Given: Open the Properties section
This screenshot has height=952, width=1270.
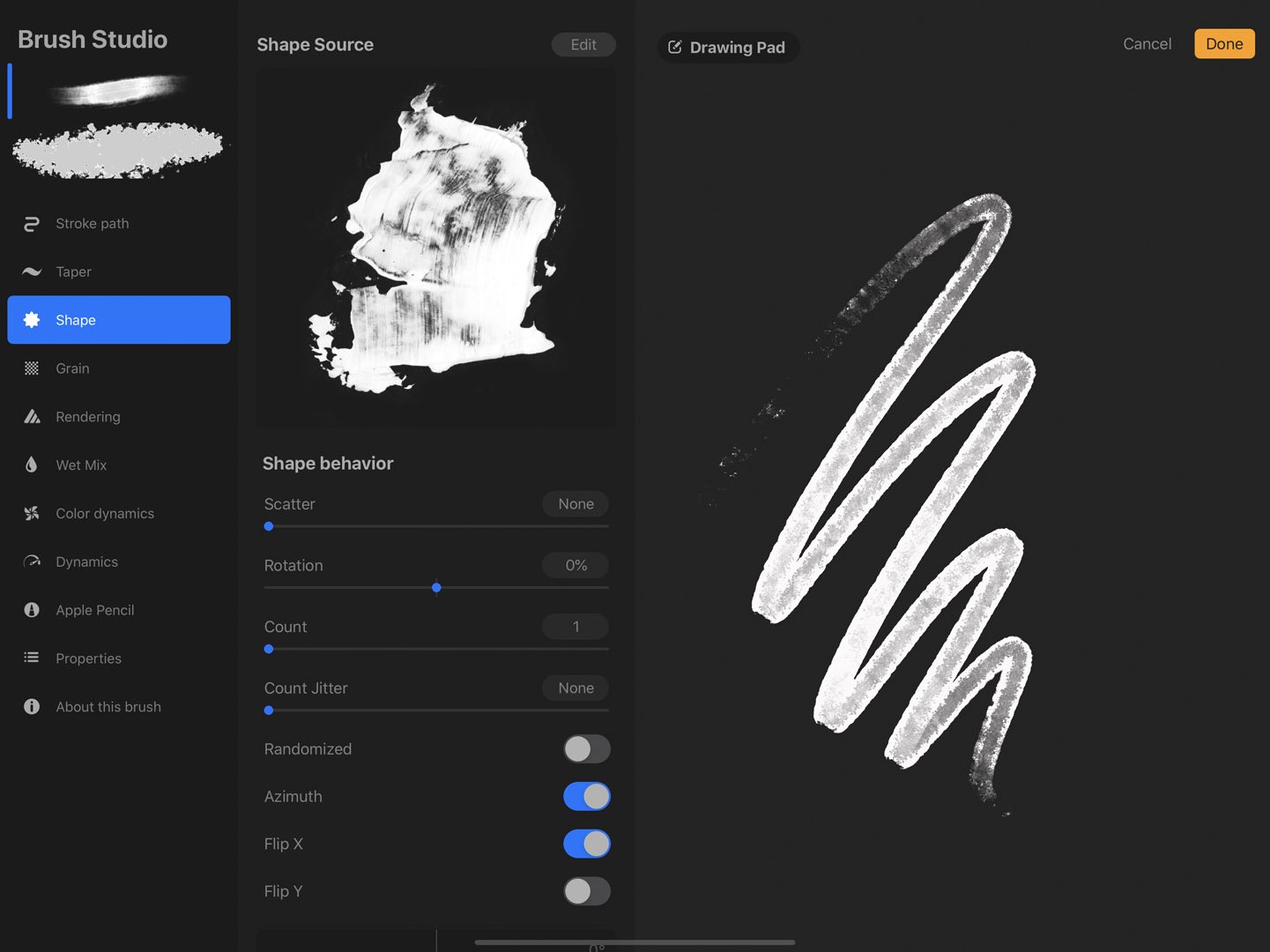Looking at the screenshot, I should pyautogui.click(x=88, y=658).
